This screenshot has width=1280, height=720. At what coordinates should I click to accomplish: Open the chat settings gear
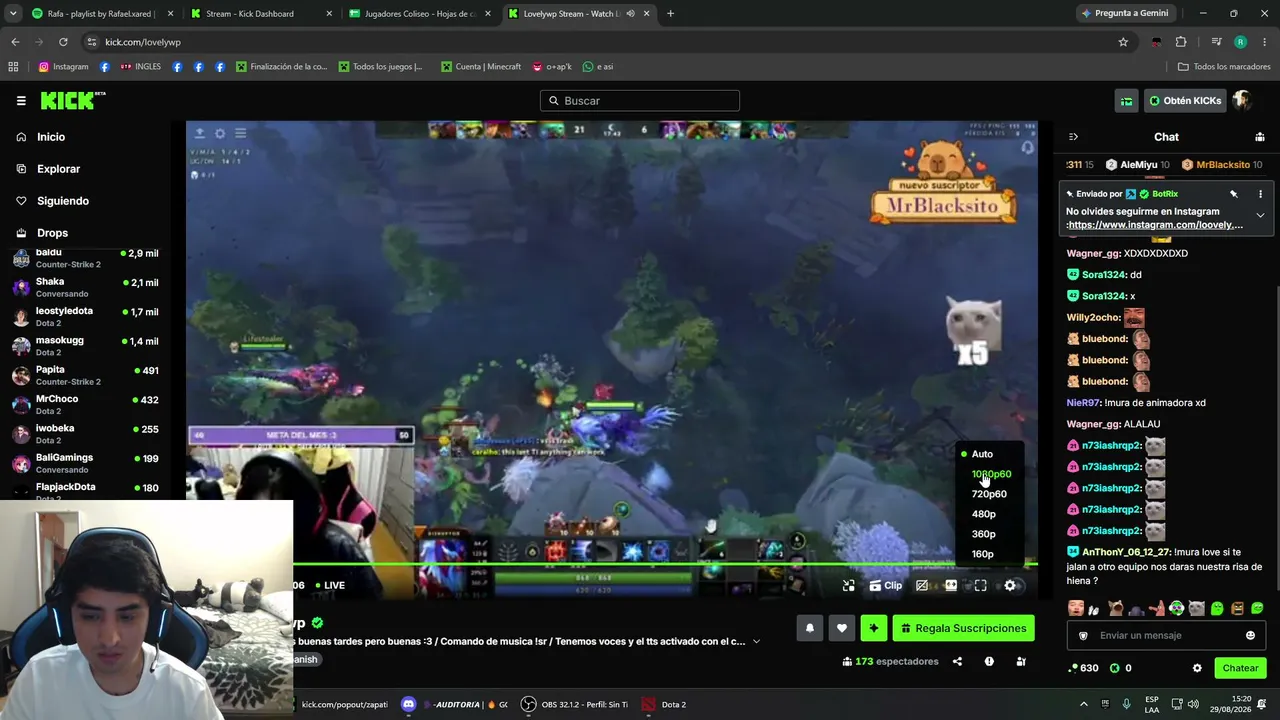[x=1197, y=668]
